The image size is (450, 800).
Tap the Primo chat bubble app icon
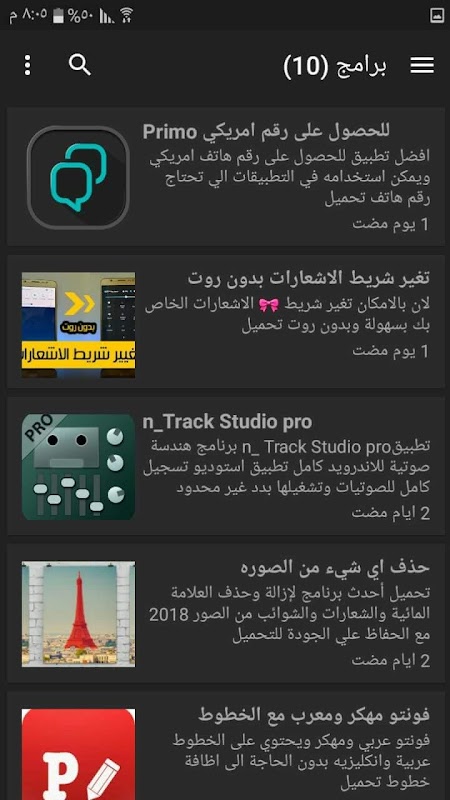coord(78,177)
